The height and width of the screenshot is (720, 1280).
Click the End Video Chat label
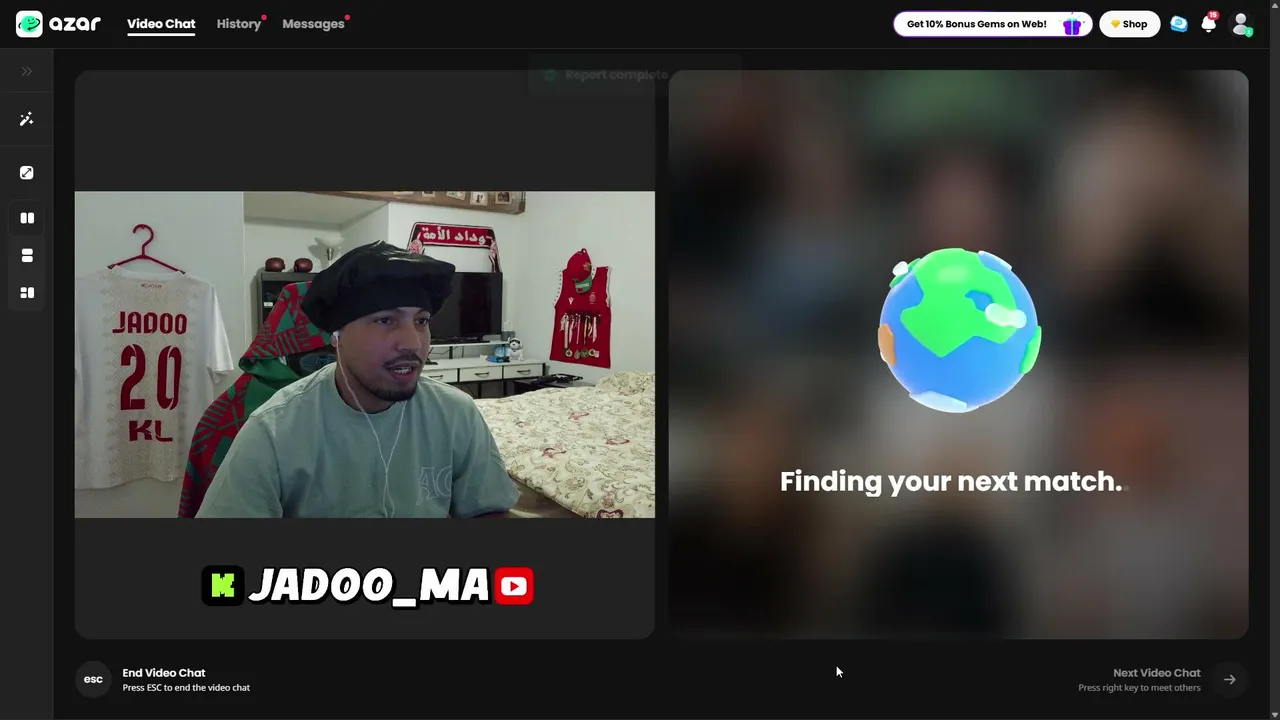tap(164, 673)
